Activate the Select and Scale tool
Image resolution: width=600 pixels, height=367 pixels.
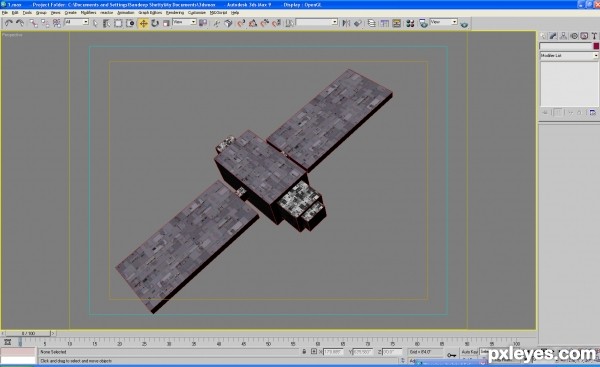point(166,23)
